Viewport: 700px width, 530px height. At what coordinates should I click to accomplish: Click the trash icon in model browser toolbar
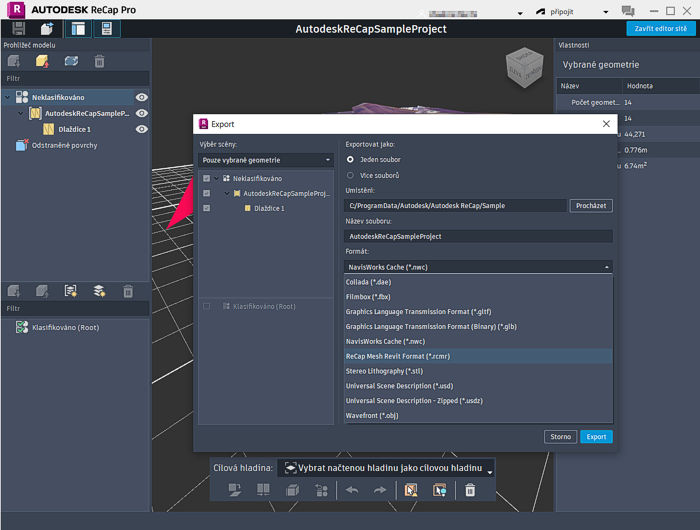pos(100,61)
